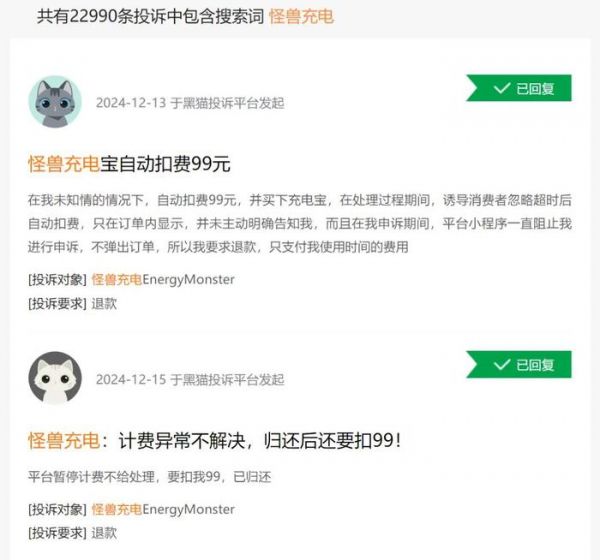Click the second 已回复 status badge
Screen dimensions: 600x560
(x=518, y=364)
